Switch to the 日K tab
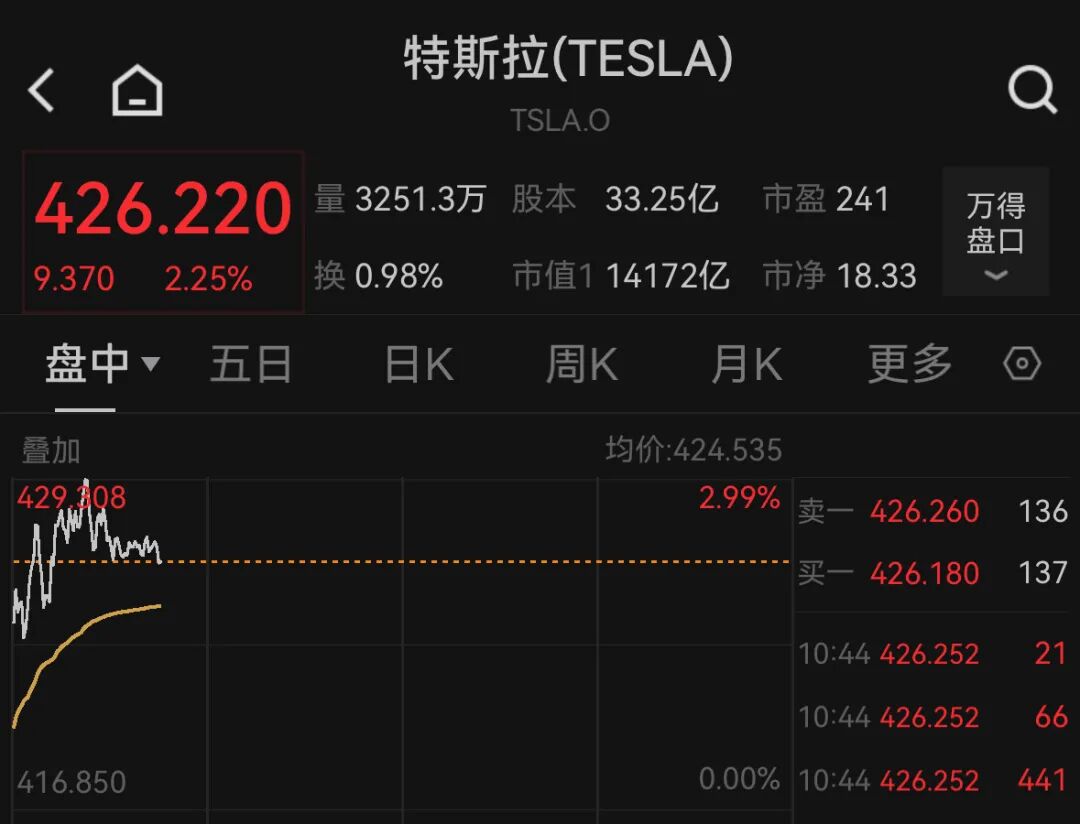Image resolution: width=1080 pixels, height=824 pixels. tap(419, 365)
